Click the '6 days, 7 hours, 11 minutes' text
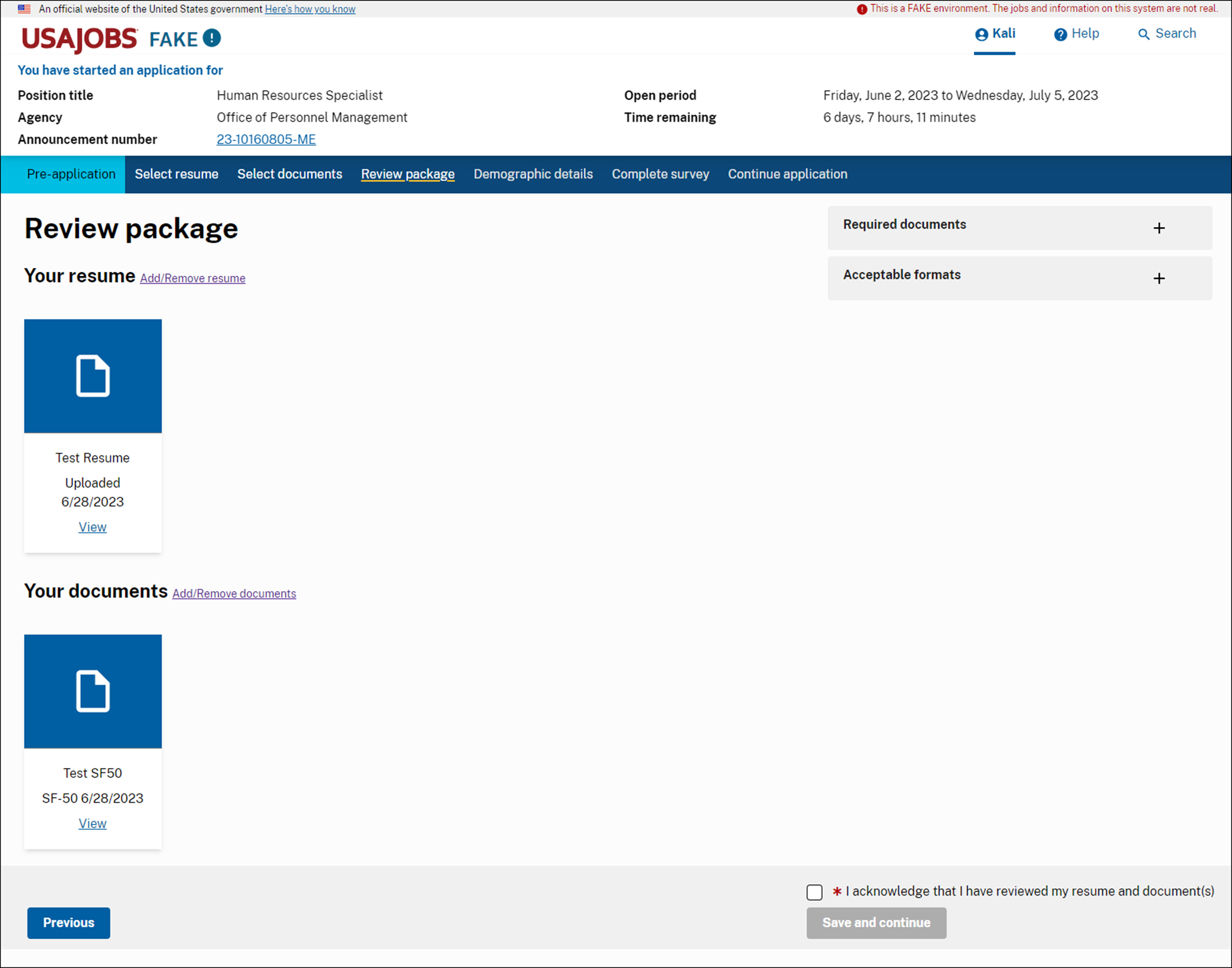 tap(900, 117)
